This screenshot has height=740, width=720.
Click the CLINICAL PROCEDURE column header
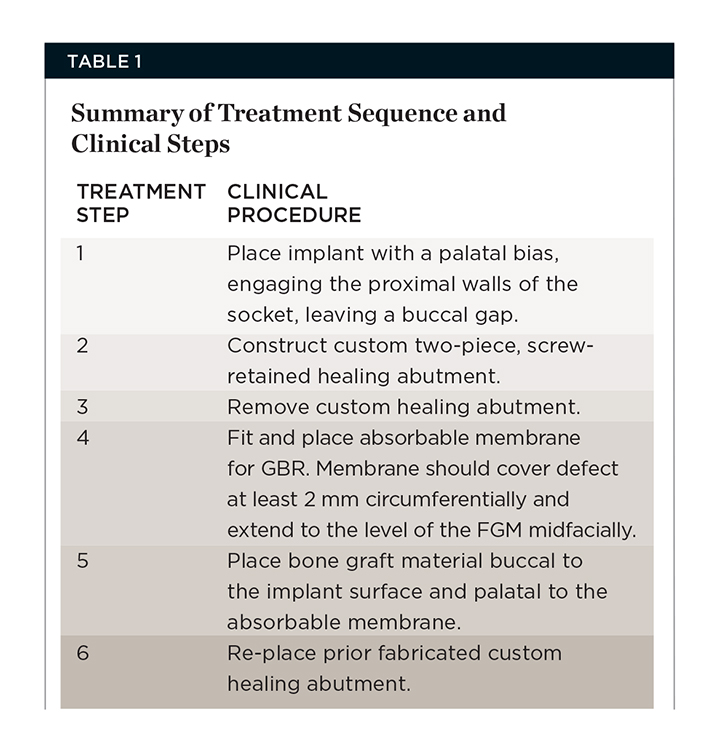294,202
